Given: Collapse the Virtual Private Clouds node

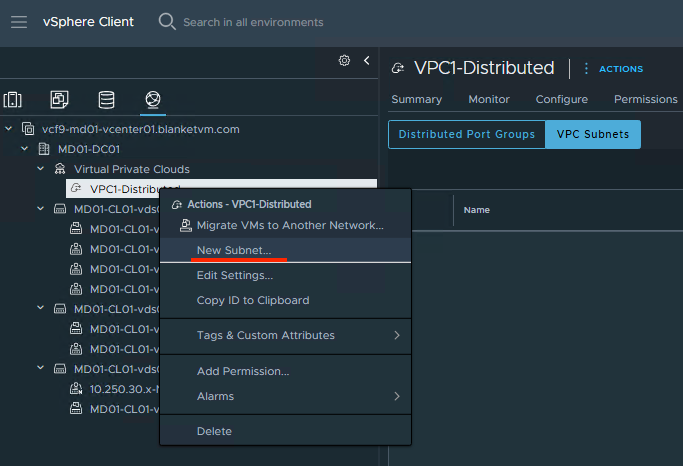Looking at the screenshot, I should coord(42,169).
